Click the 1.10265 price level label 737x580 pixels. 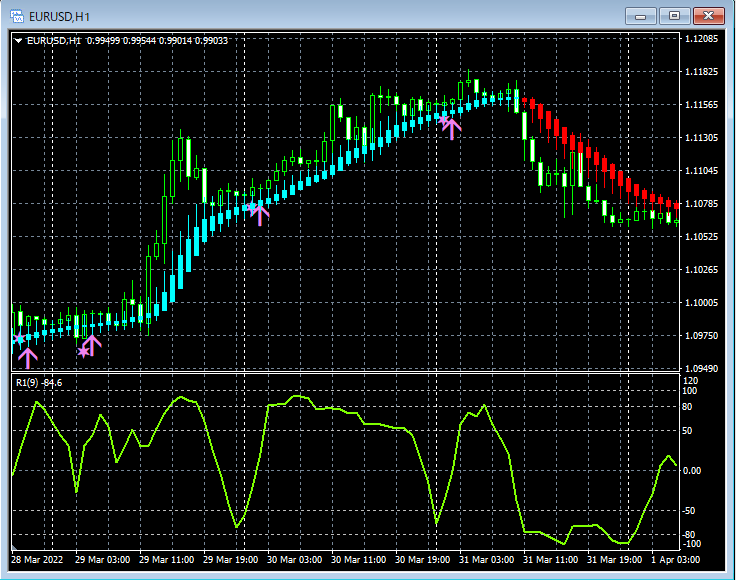point(701,269)
